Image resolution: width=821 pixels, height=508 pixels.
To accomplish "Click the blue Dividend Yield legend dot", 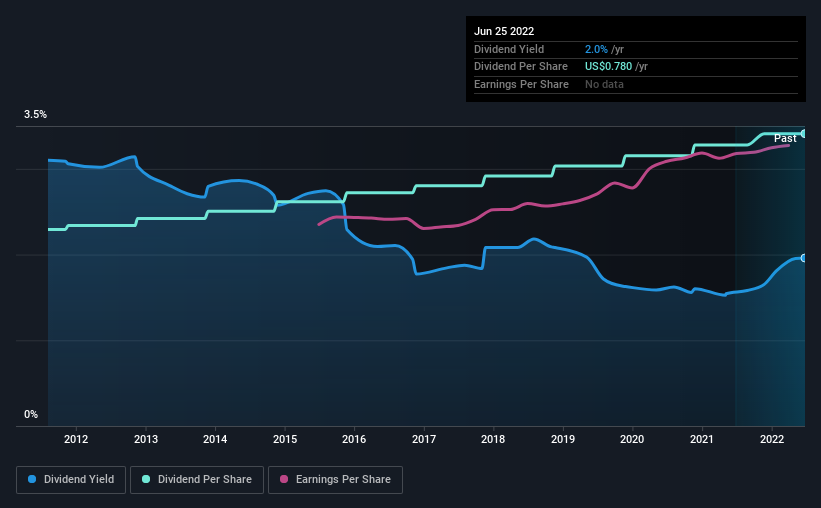I will (32, 479).
